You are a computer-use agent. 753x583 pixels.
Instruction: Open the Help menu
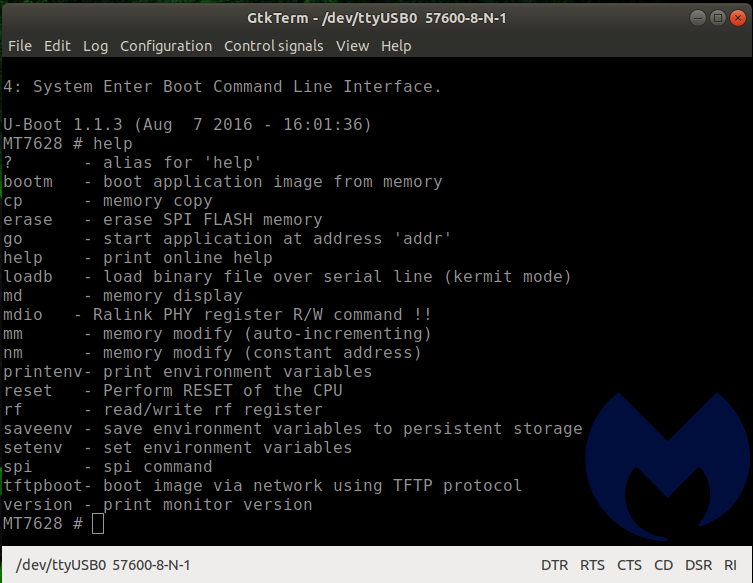[x=396, y=46]
